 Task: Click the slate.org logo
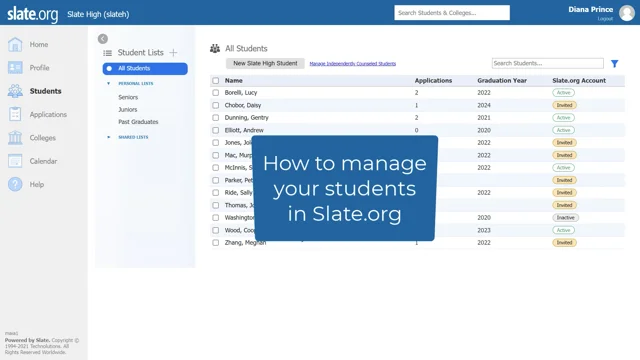coord(33,14)
